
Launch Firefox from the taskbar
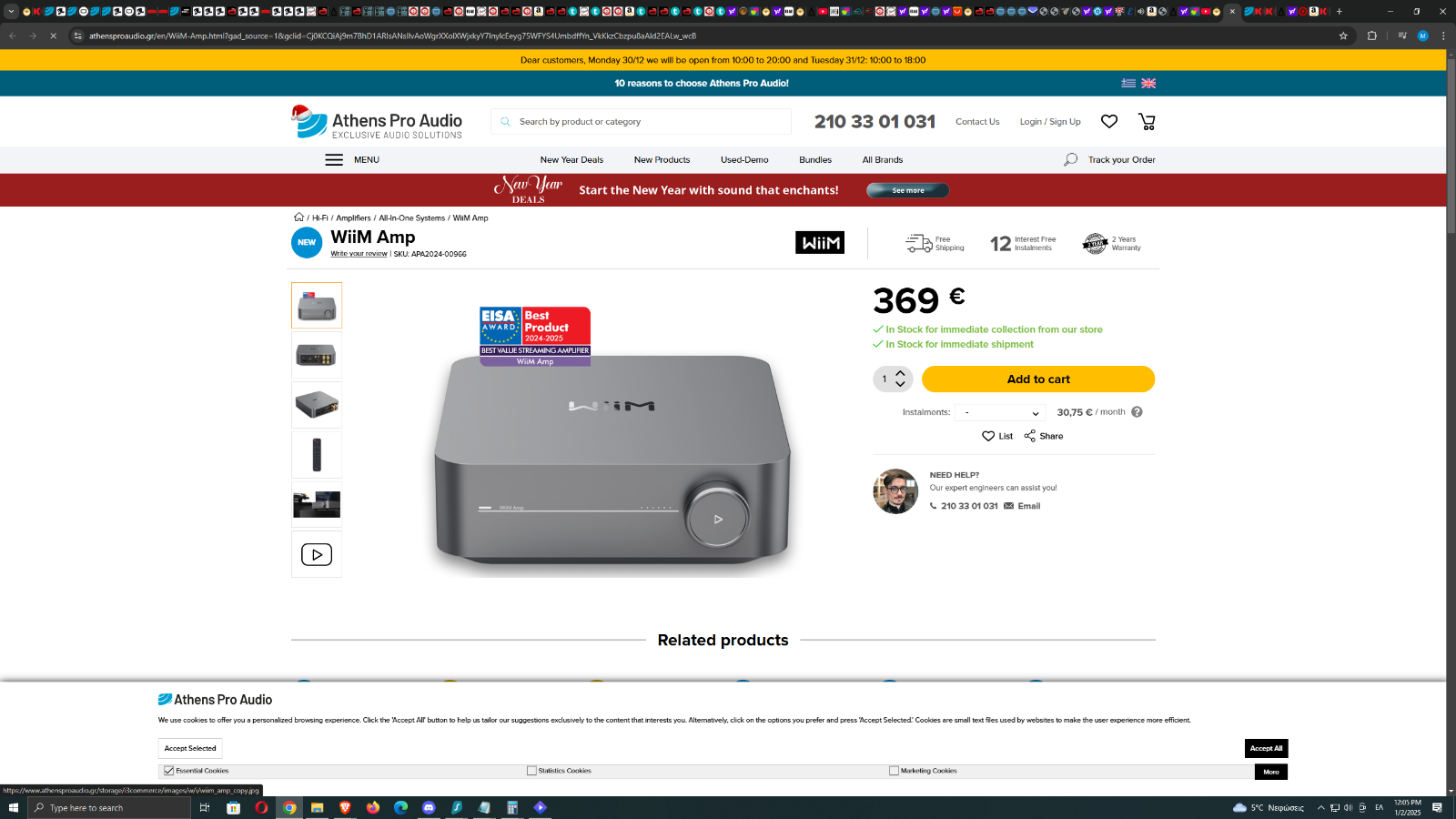pyautogui.click(x=373, y=807)
